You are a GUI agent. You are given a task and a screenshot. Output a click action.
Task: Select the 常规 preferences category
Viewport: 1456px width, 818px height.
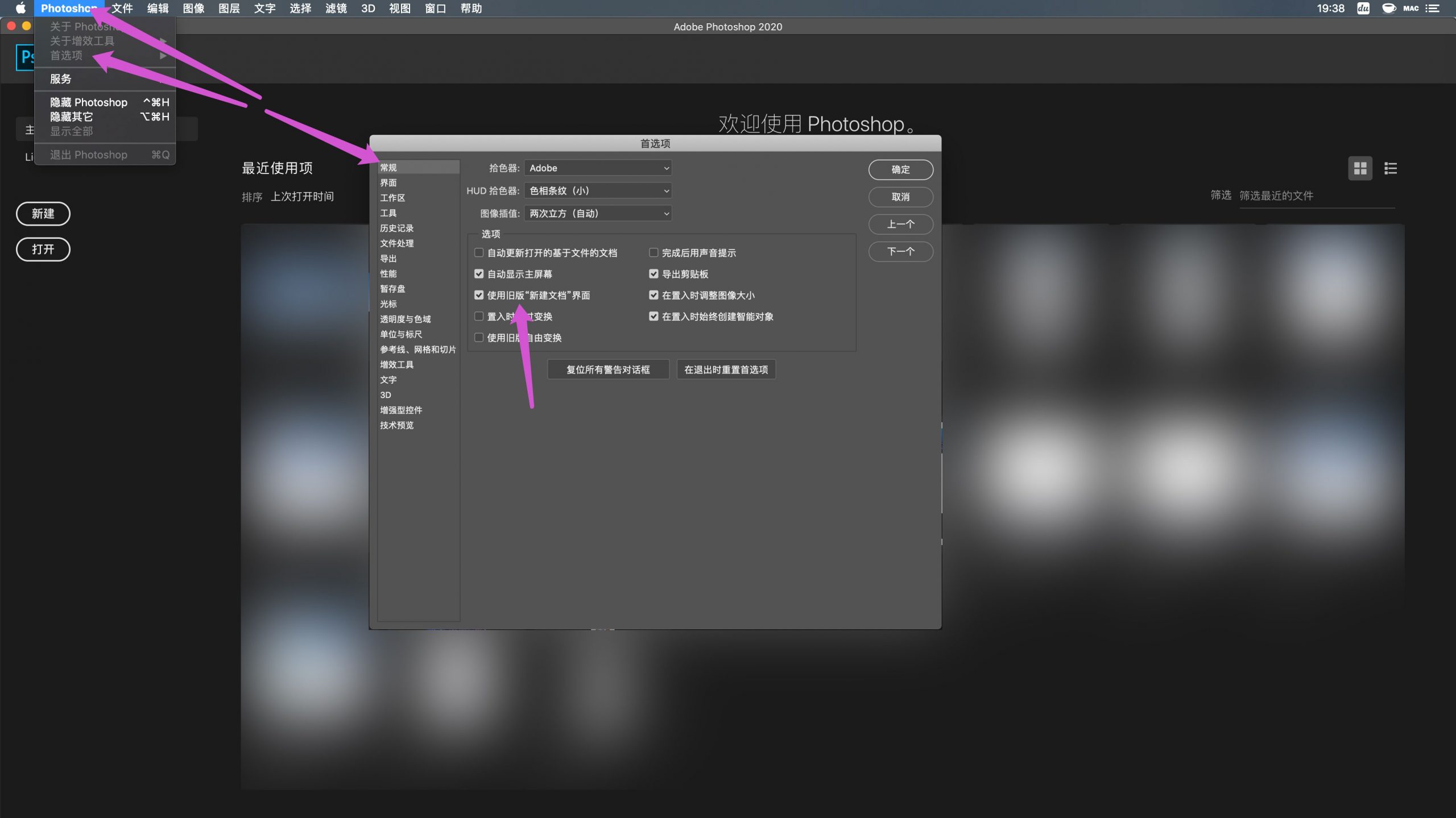419,167
